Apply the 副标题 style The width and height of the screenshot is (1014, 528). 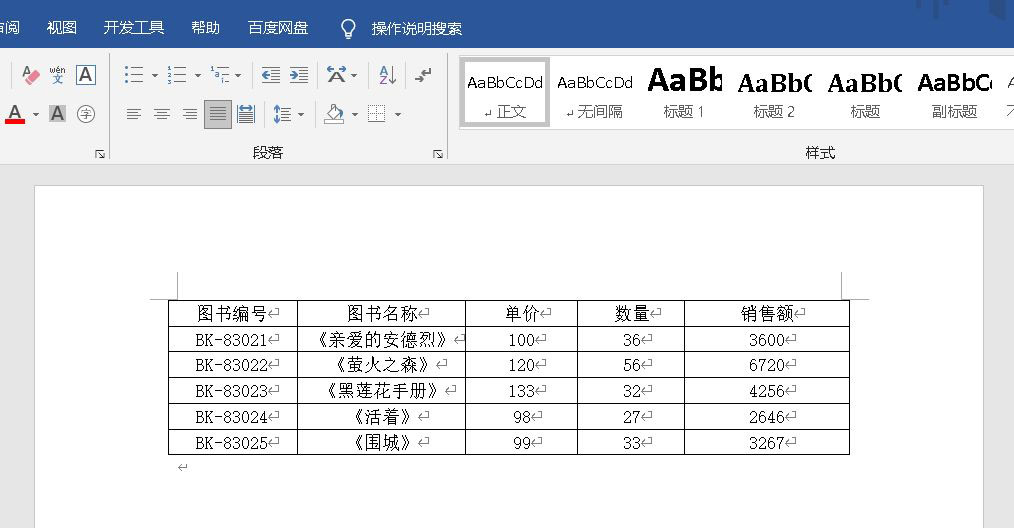point(955,93)
